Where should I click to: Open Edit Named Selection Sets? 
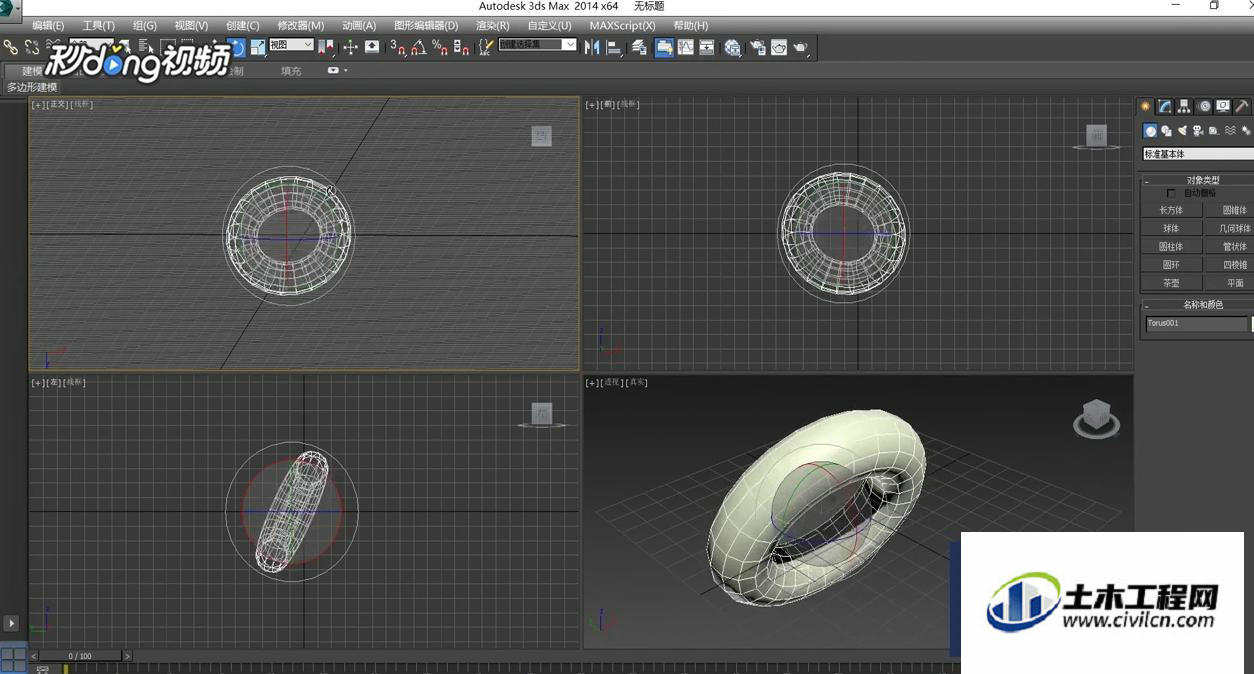click(487, 47)
